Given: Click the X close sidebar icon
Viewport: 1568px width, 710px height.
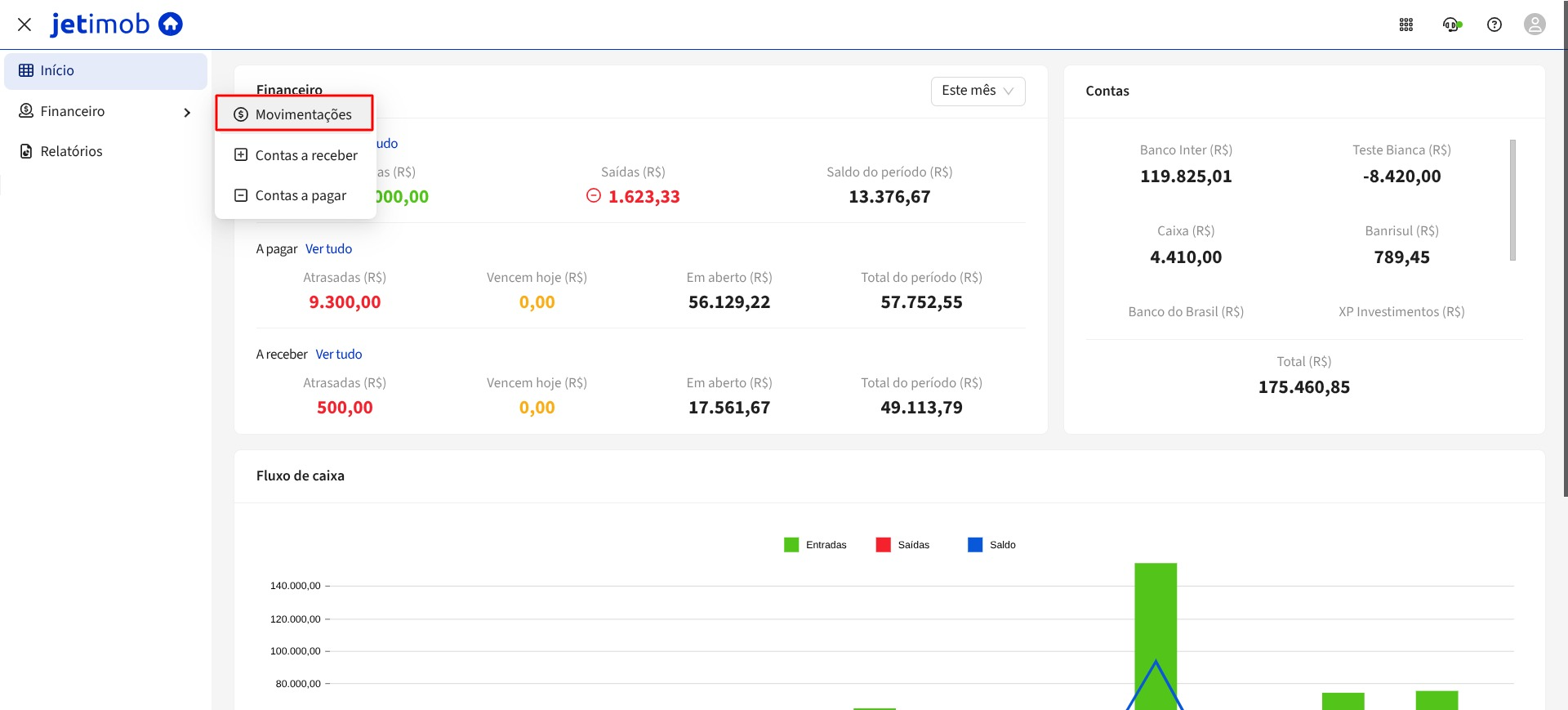Looking at the screenshot, I should pos(24,25).
